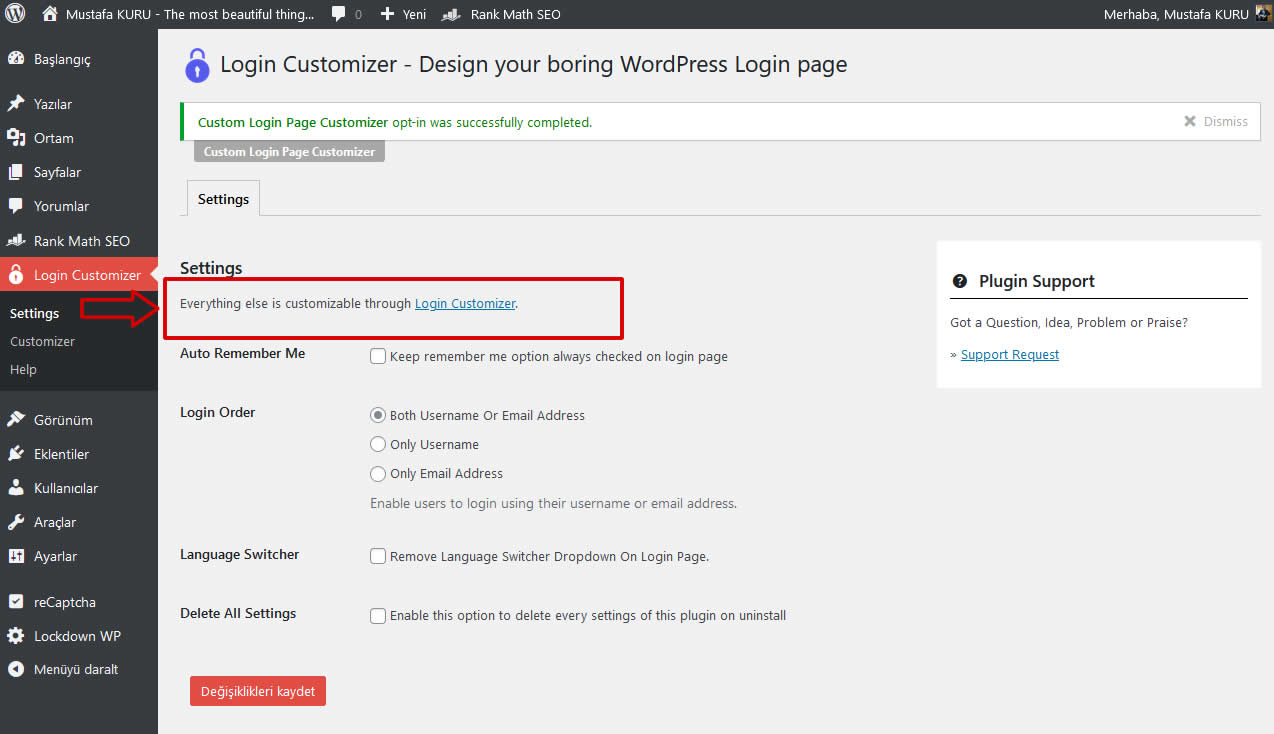1274x734 pixels.
Task: Open the WordPress logo menu
Action: click(15, 14)
